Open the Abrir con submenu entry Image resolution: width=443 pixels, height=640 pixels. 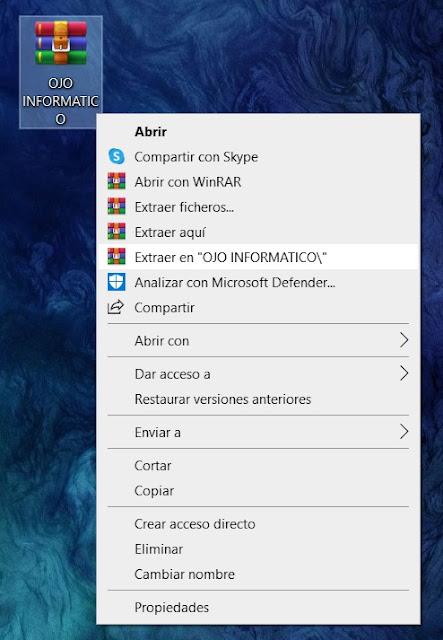(x=258, y=340)
